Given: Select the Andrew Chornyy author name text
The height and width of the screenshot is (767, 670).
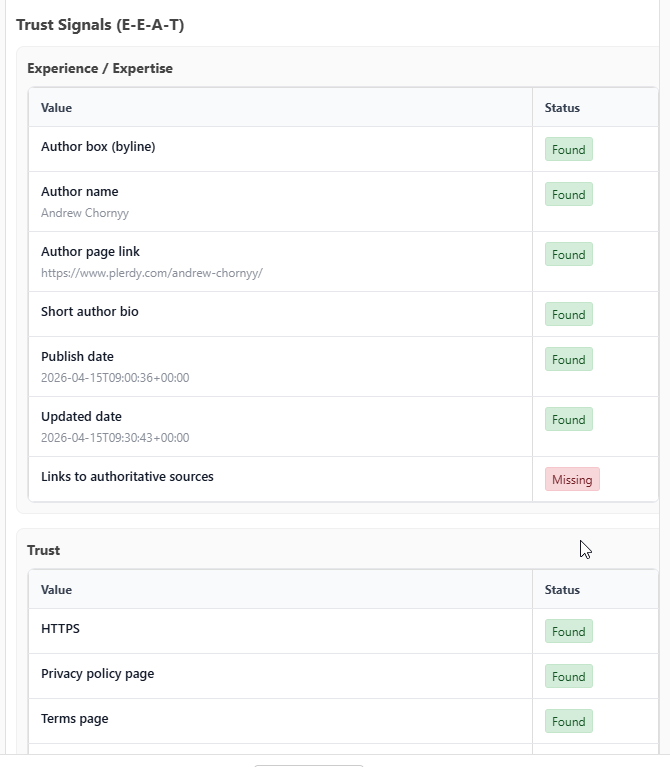Looking at the screenshot, I should [85, 213].
